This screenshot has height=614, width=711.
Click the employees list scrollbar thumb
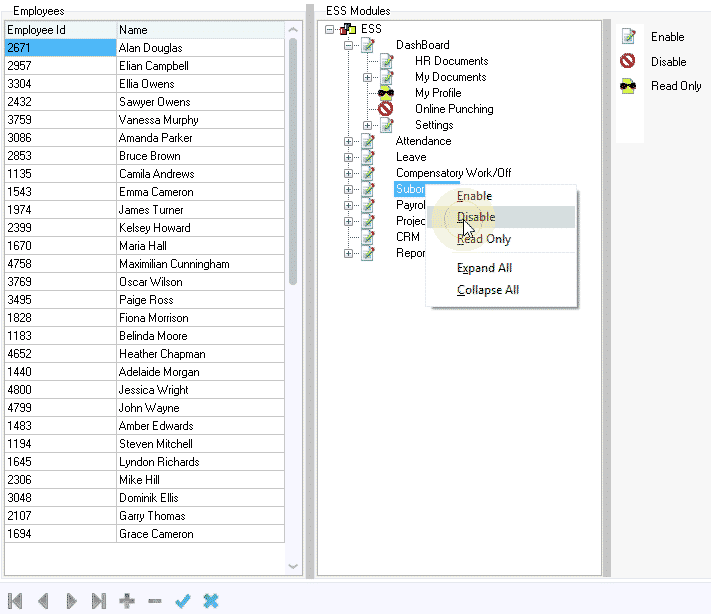293,161
